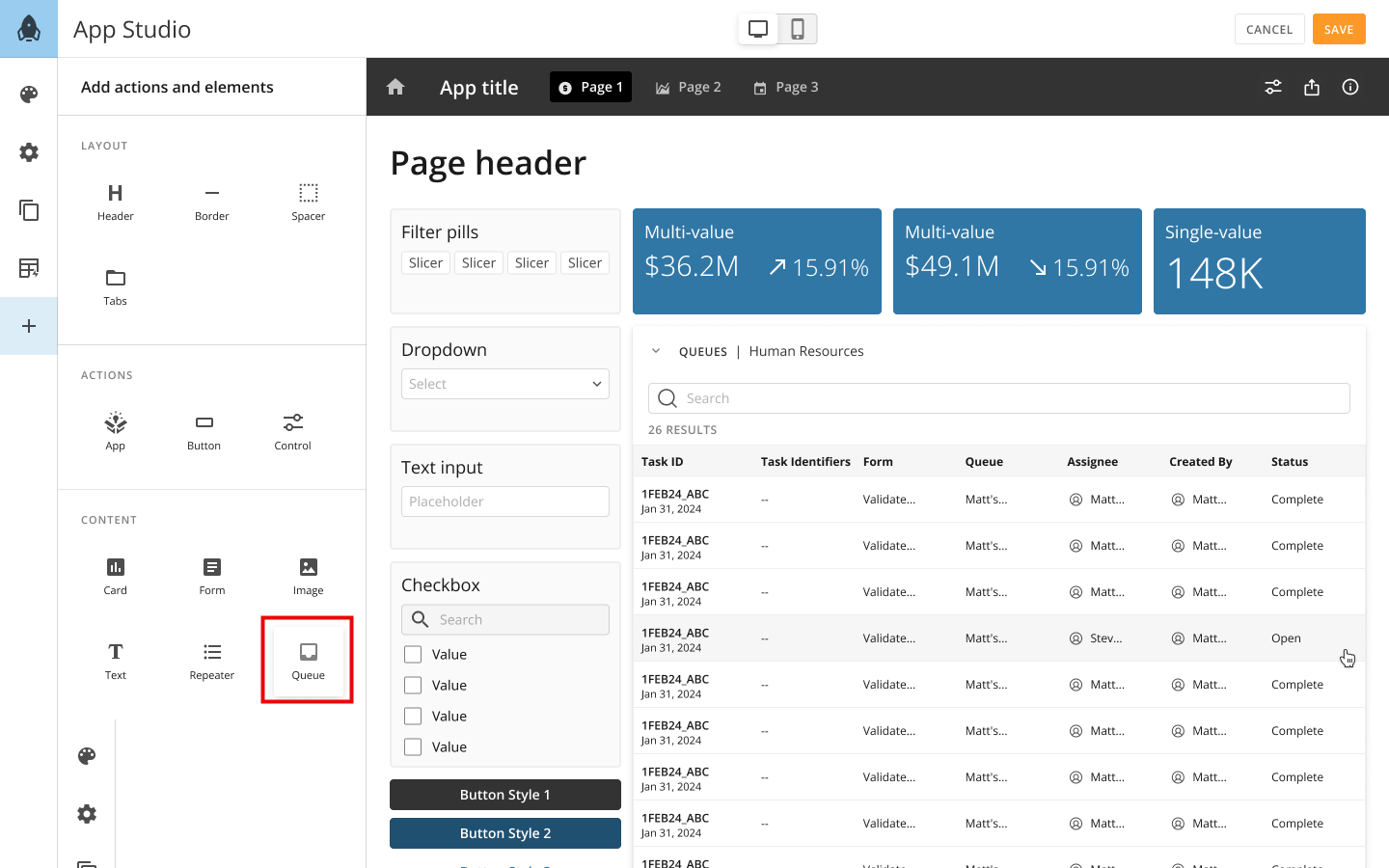
Task: Select the first Slicer pill
Action: pos(425,262)
